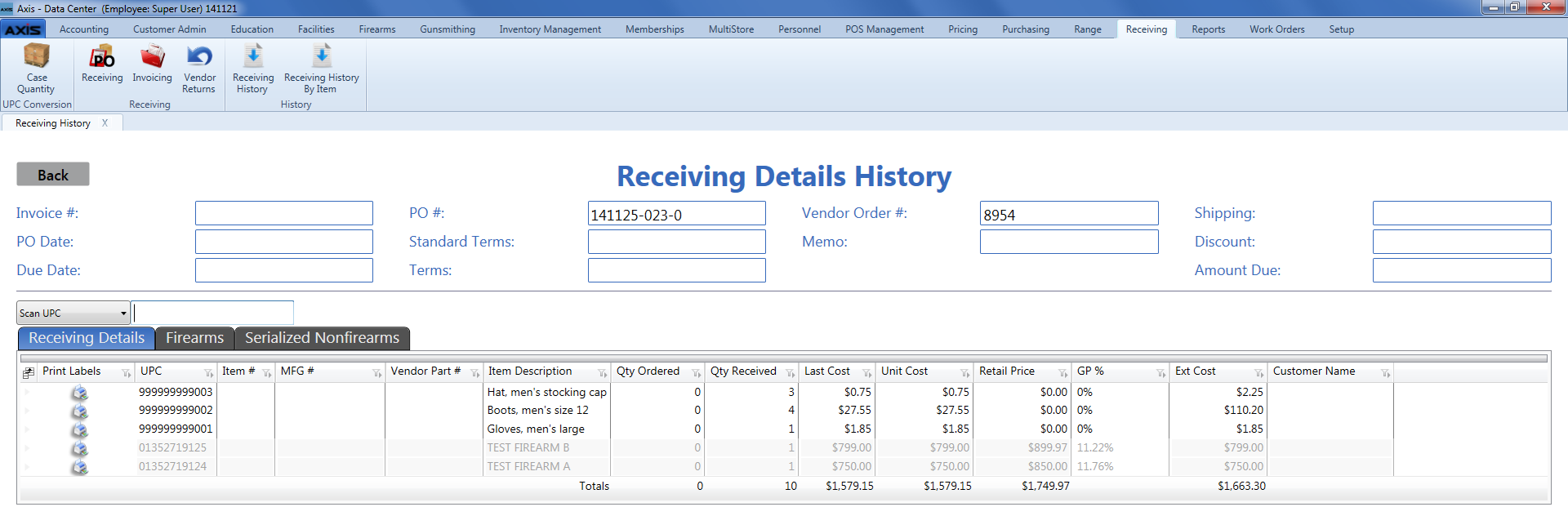Select the Receiving Details tab
The height and width of the screenshot is (507, 1568).
pos(87,338)
